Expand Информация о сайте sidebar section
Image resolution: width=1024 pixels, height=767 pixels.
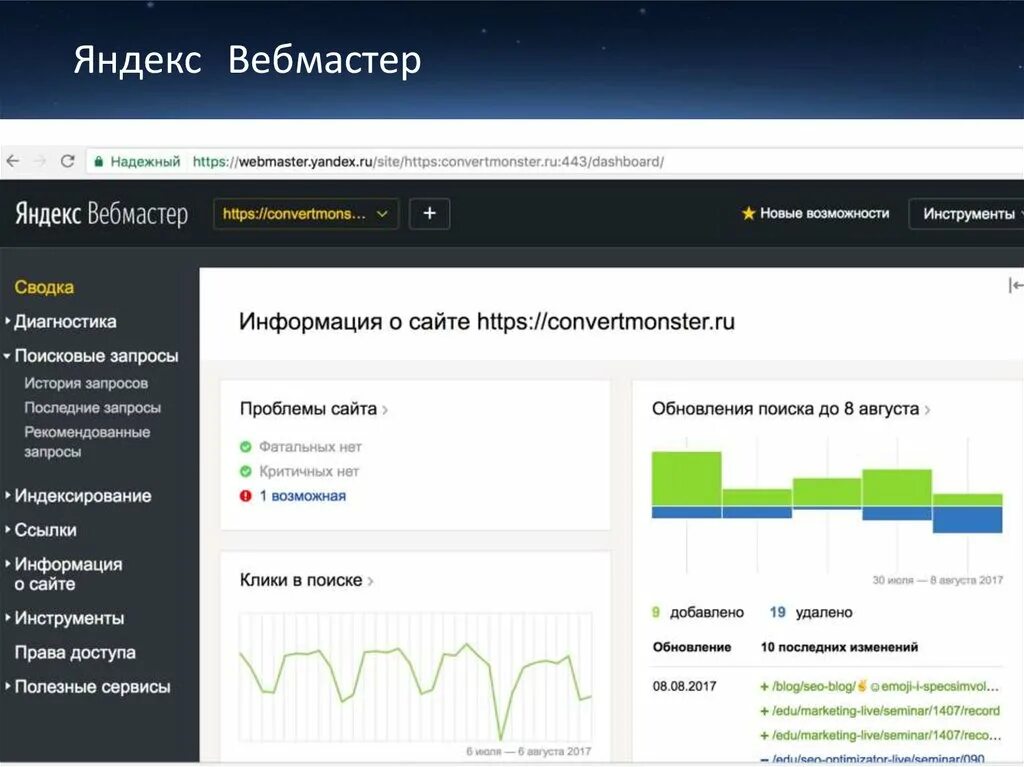click(68, 574)
